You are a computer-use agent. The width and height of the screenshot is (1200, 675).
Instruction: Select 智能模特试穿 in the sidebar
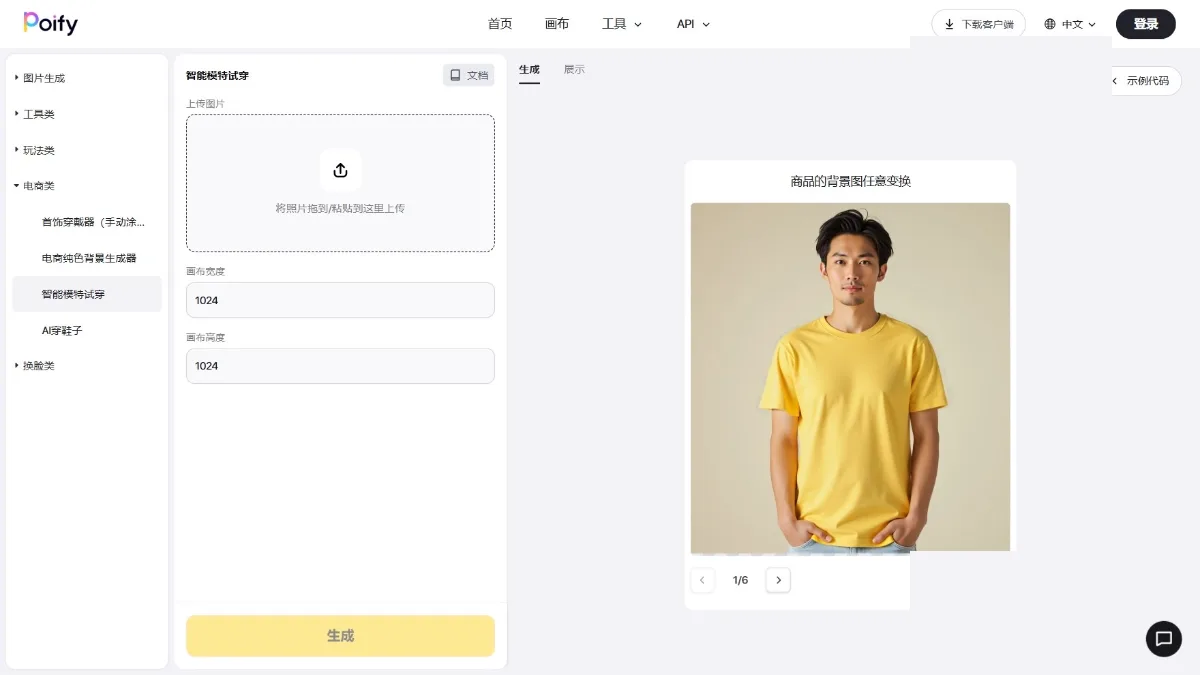[87, 294]
